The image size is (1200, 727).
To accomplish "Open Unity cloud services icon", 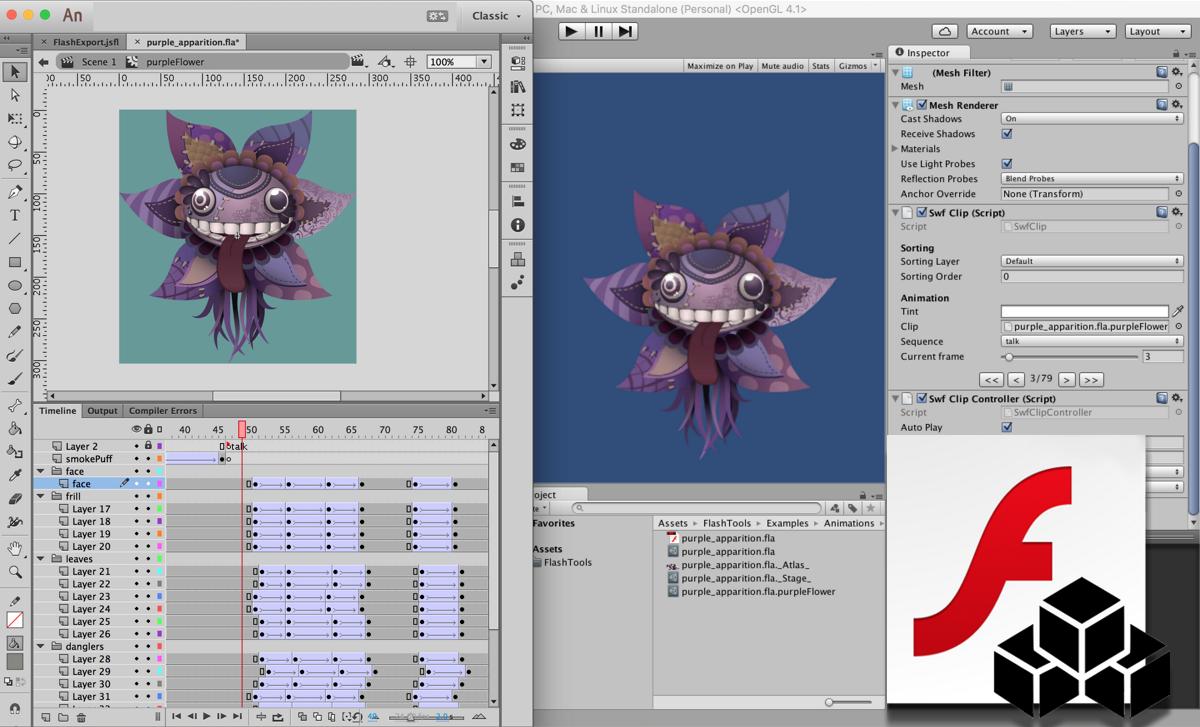I will point(944,31).
